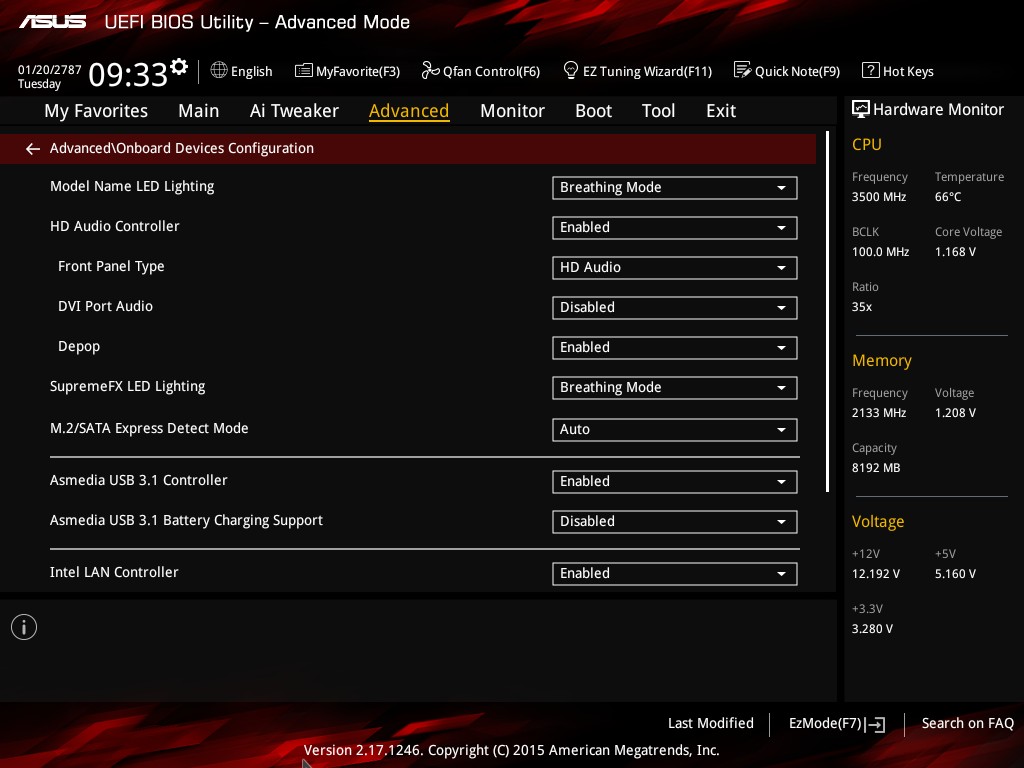Screen dimensions: 1024x768
Task: Switch to My Favorites tab
Action: [96, 111]
